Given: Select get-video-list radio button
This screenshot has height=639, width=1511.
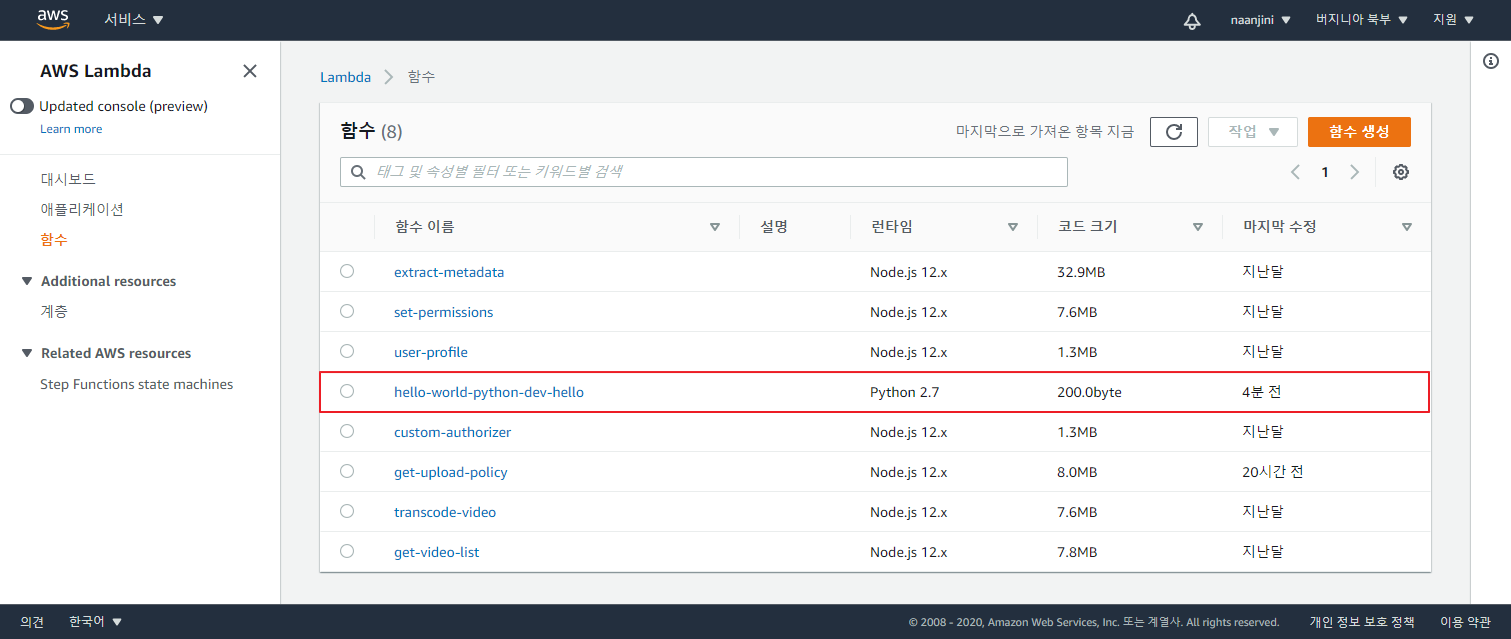Looking at the screenshot, I should 347,551.
